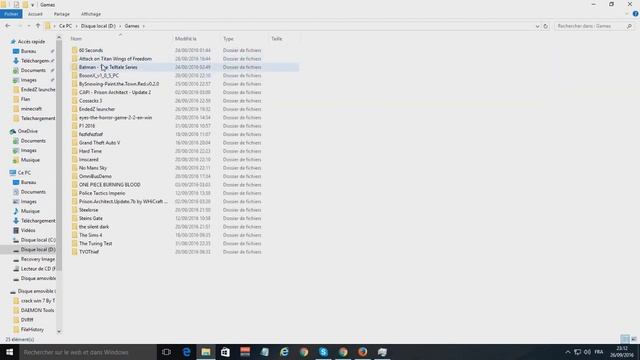Screen dimensions: 640x360
Task: Refresh the Games folder view
Action: coord(546,26)
